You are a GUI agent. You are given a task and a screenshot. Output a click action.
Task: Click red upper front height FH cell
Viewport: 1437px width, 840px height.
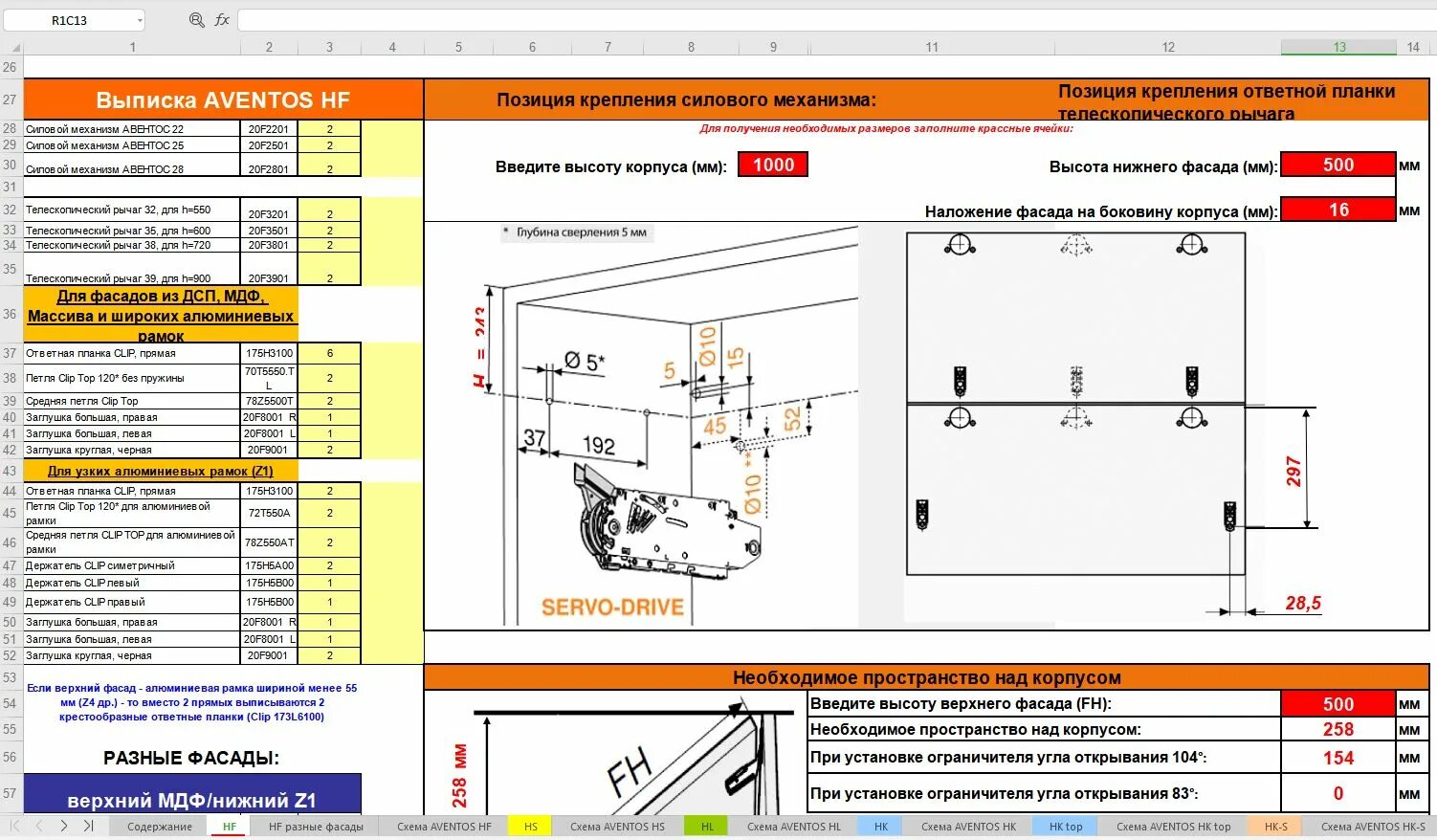pos(1338,704)
